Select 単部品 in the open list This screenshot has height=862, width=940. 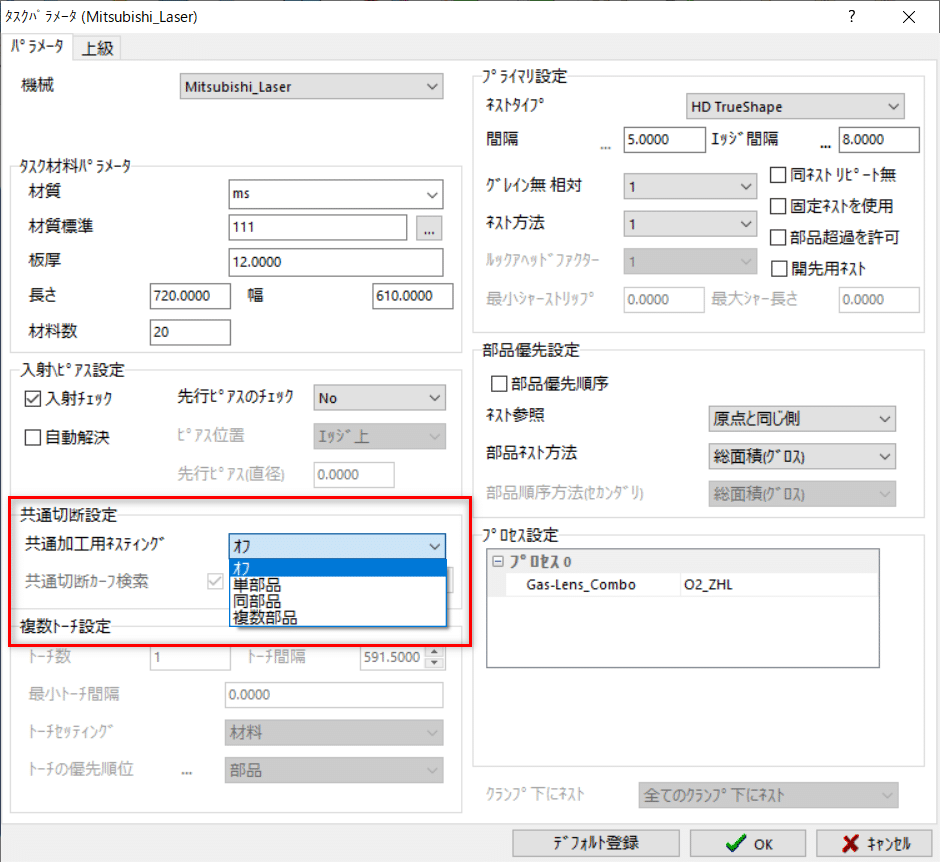pyautogui.click(x=338, y=584)
